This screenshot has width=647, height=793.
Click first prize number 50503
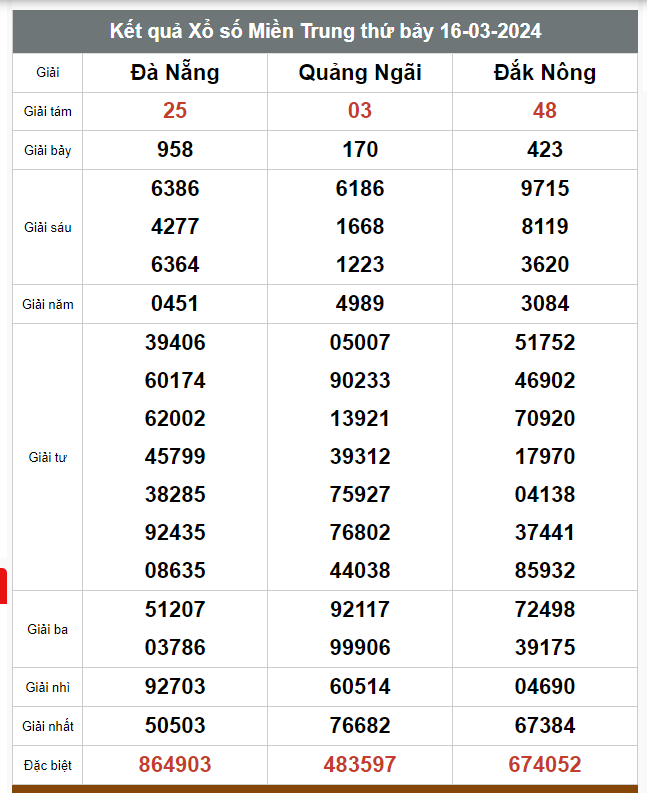tap(175, 725)
